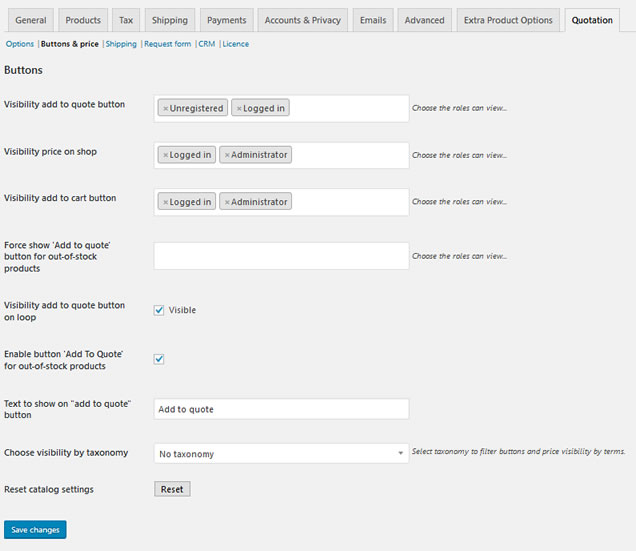
Task: Uncheck the Visible checkbox for quote button on loop
Action: click(159, 310)
